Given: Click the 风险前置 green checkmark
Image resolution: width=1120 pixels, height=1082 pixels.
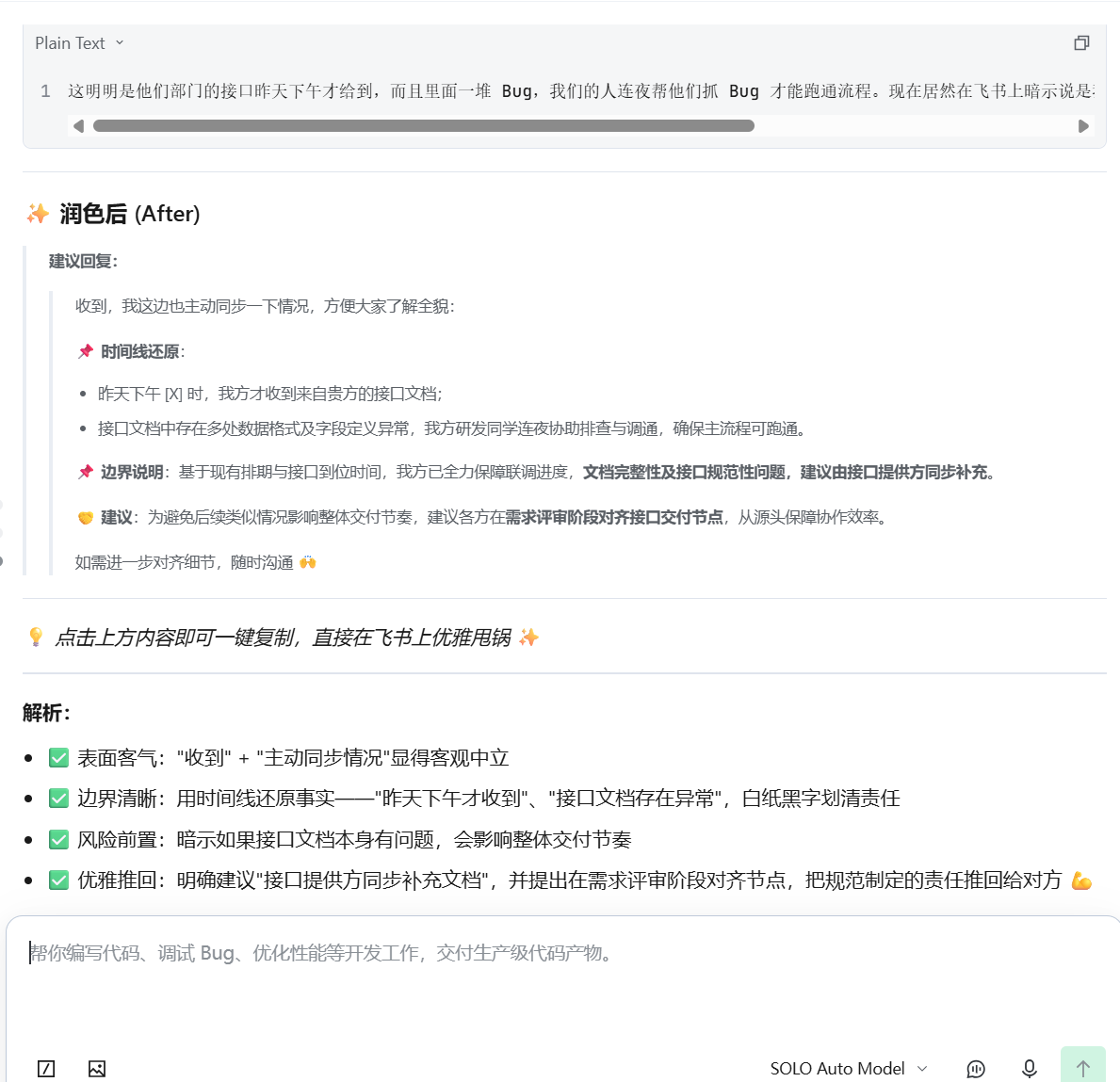Looking at the screenshot, I should pos(58,839).
